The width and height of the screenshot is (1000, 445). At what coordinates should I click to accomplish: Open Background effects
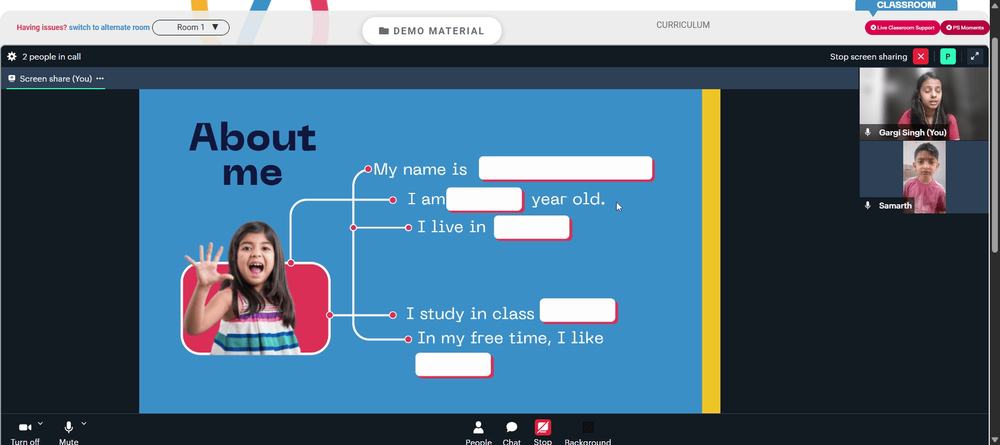(588, 427)
